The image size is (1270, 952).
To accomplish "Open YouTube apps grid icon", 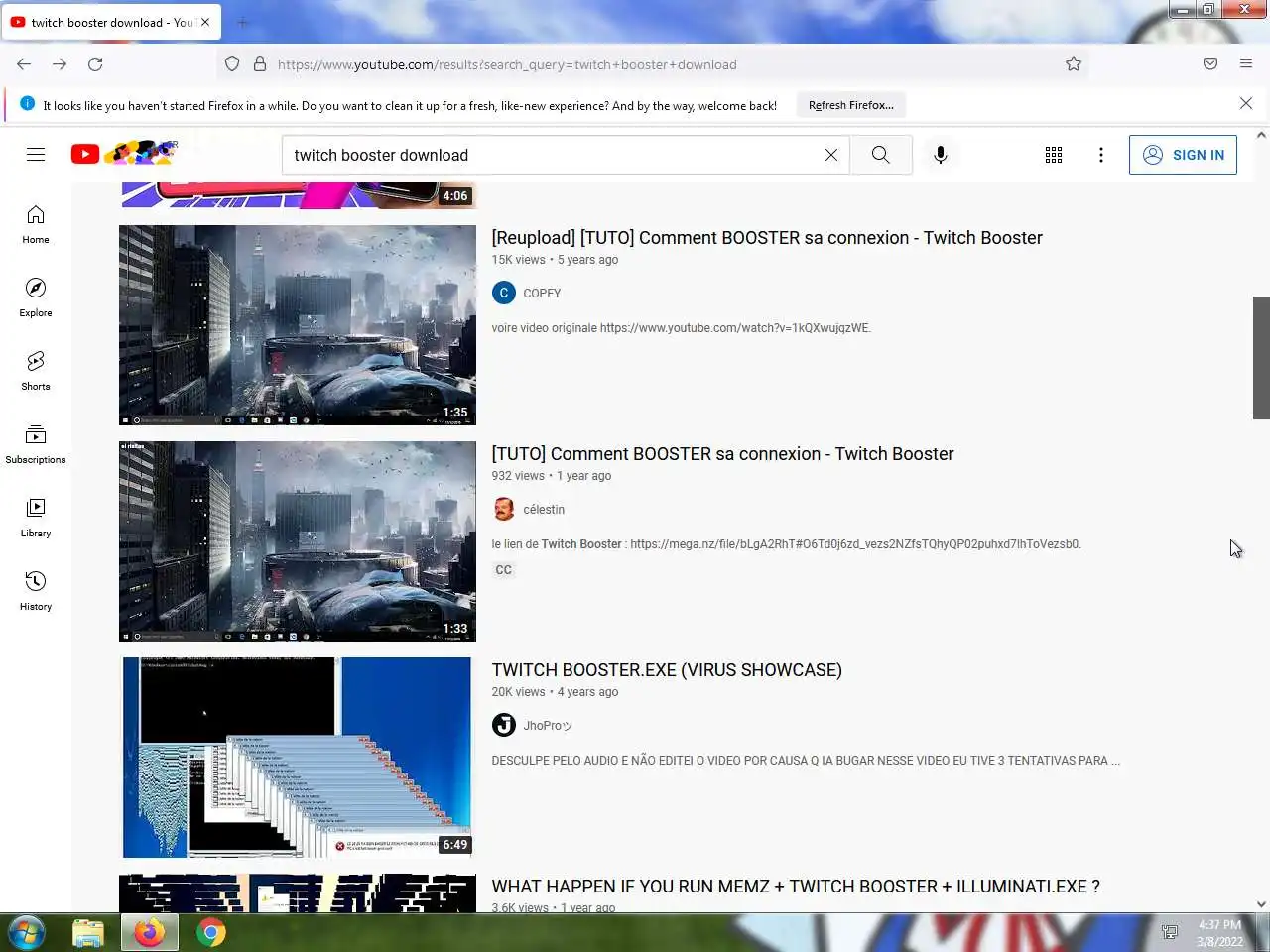I will tap(1054, 155).
